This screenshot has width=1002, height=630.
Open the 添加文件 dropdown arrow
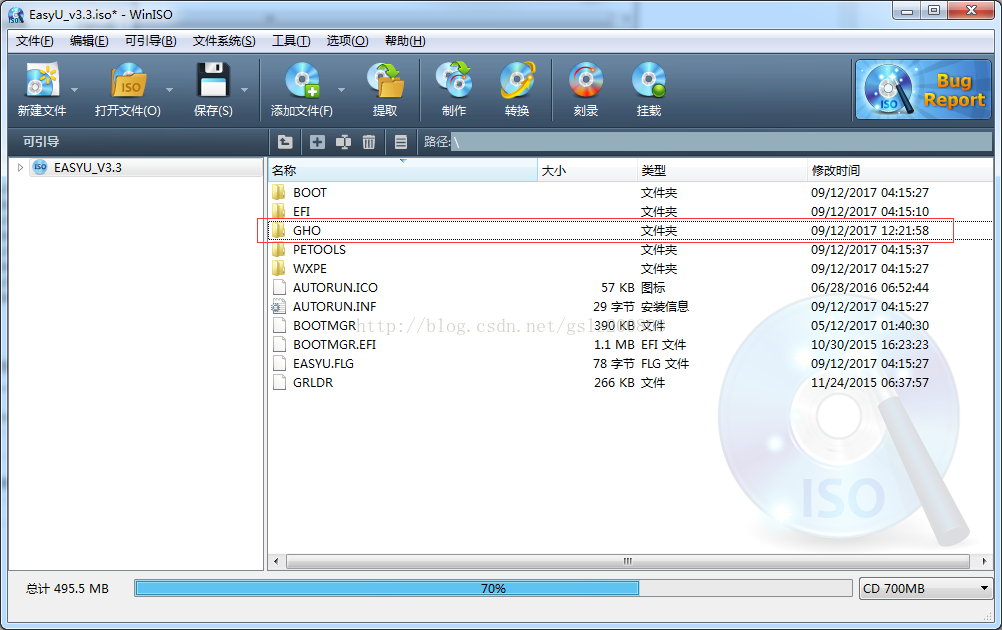(341, 90)
